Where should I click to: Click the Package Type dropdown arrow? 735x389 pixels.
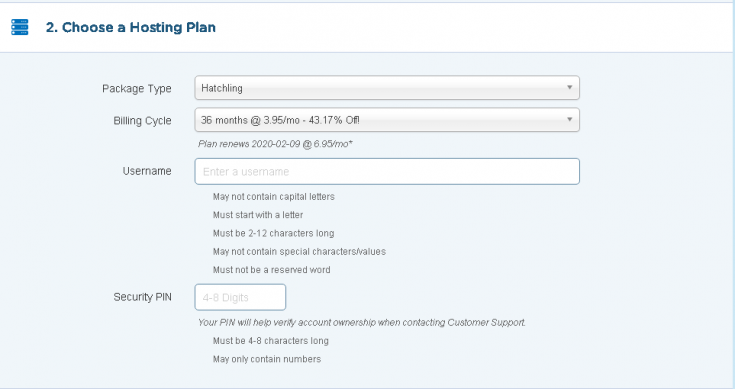click(x=569, y=88)
